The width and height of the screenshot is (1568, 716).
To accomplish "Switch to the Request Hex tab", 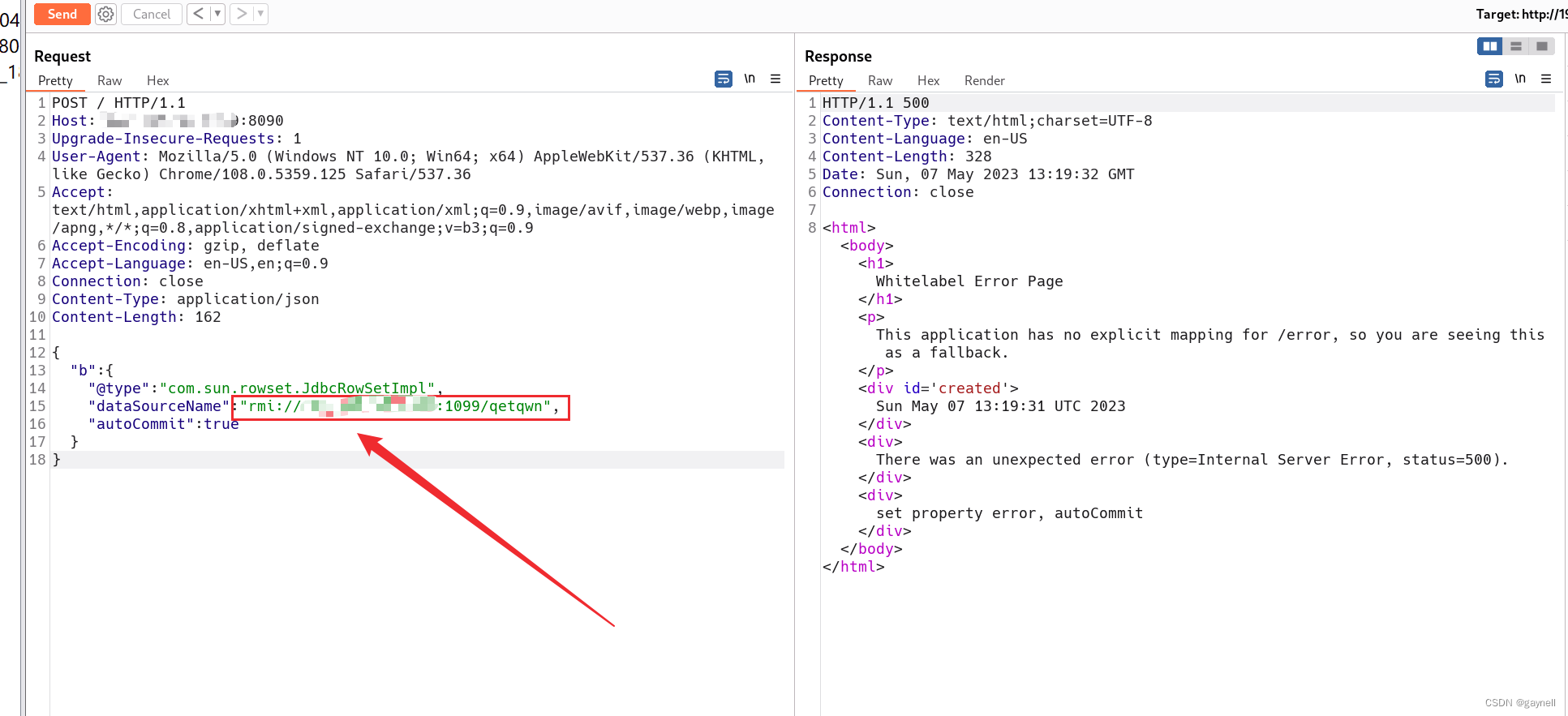I will 157,80.
